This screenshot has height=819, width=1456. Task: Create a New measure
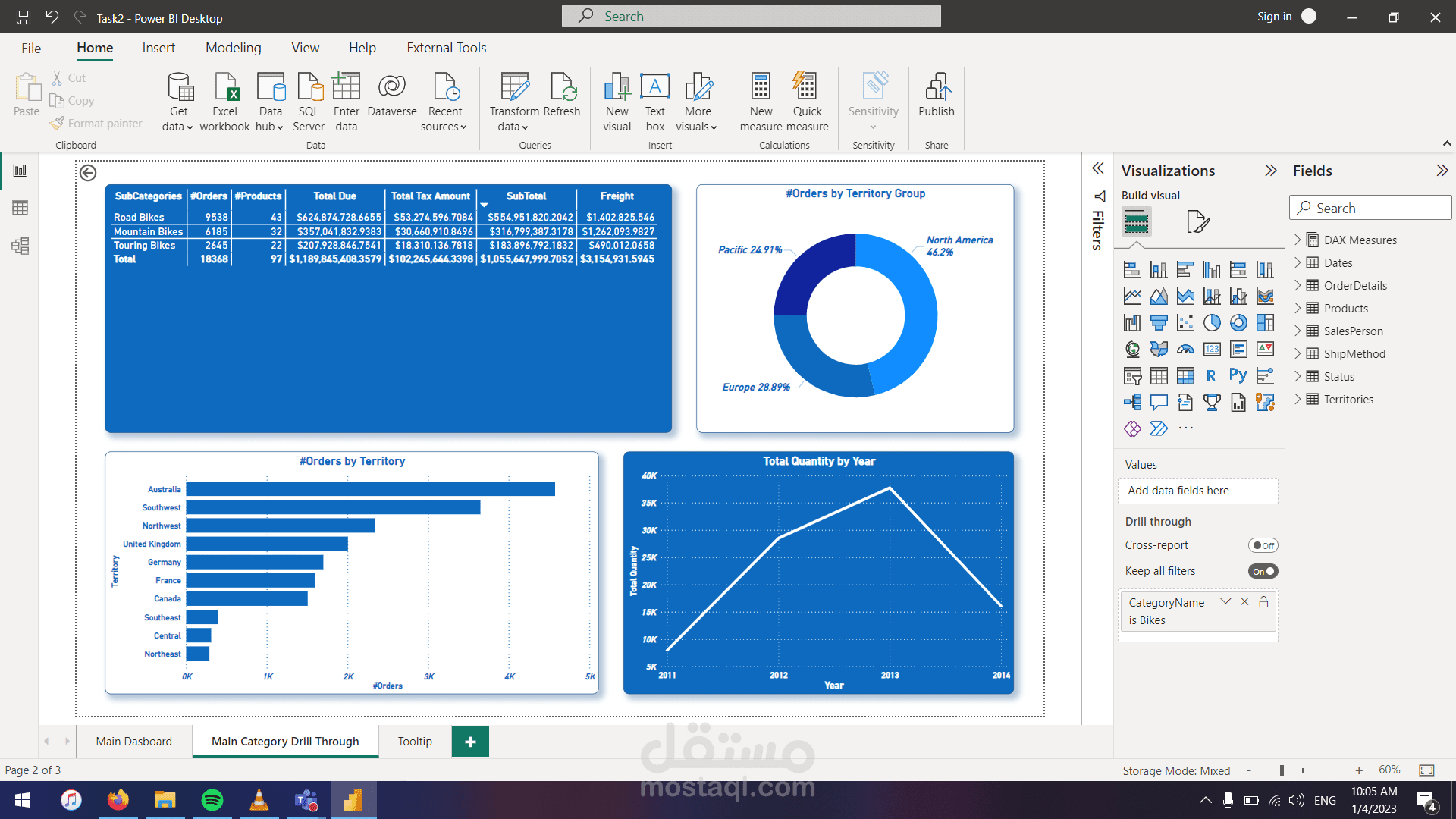pos(761,102)
